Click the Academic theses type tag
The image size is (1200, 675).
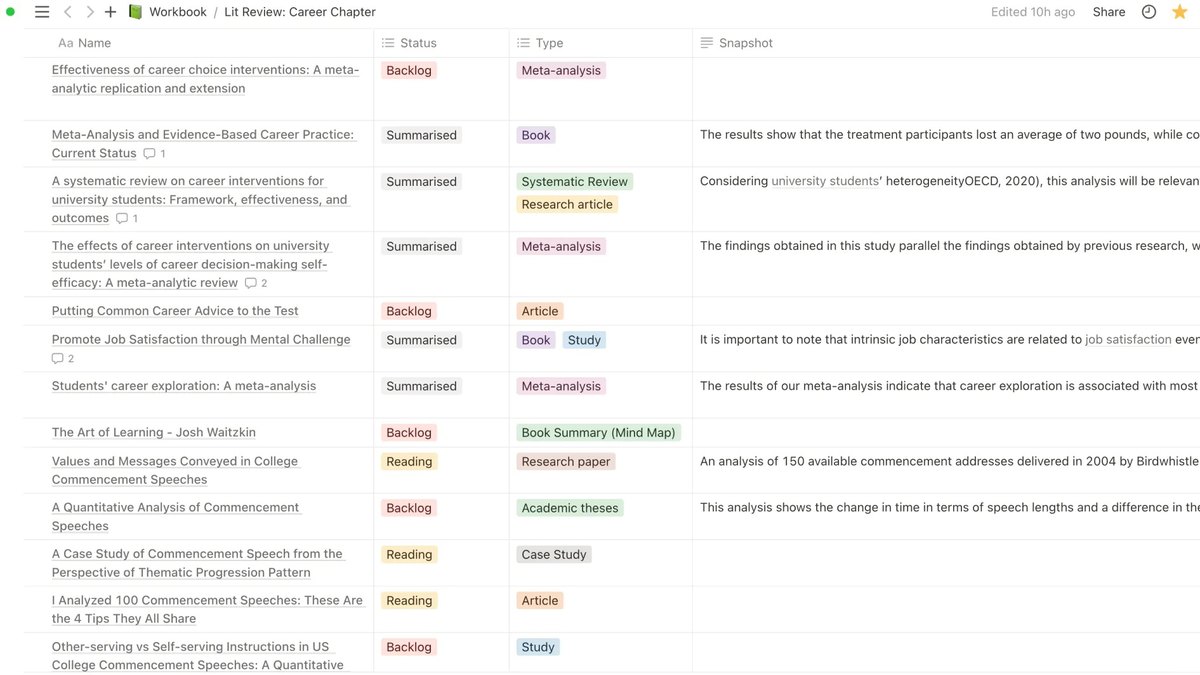(570, 508)
